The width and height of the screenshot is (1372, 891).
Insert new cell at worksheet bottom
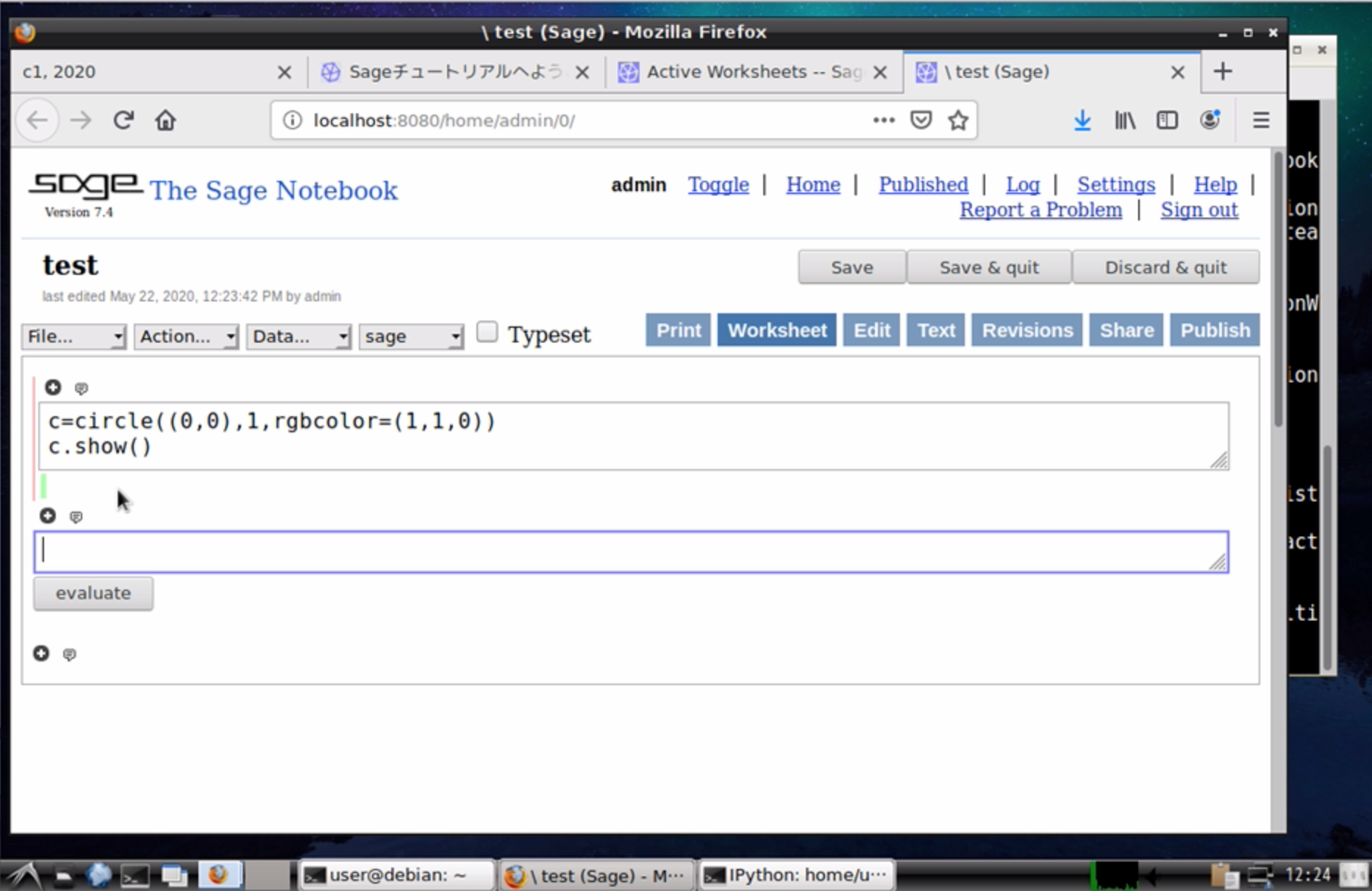point(41,654)
